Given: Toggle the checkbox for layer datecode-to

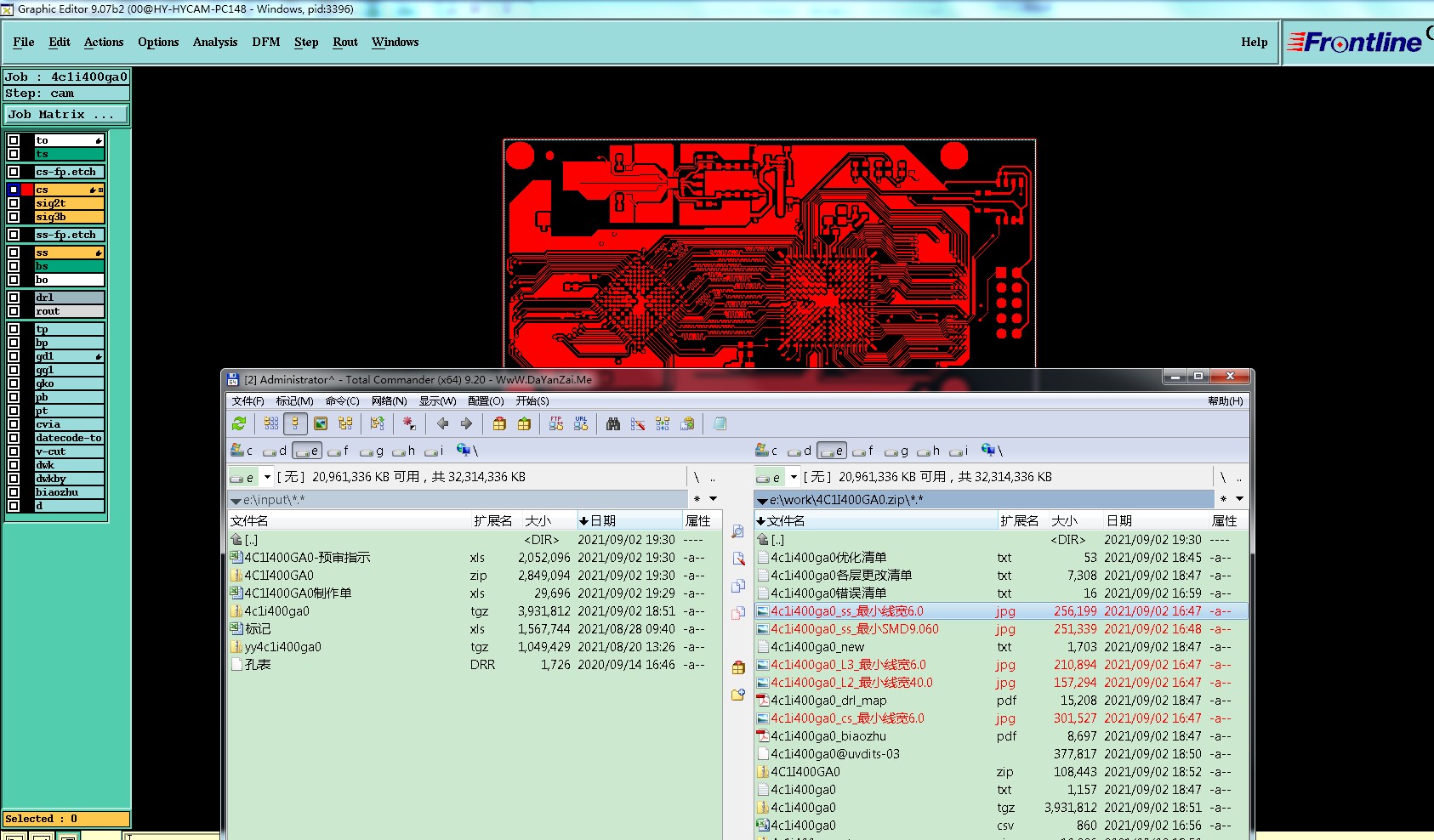Looking at the screenshot, I should coord(14,438).
